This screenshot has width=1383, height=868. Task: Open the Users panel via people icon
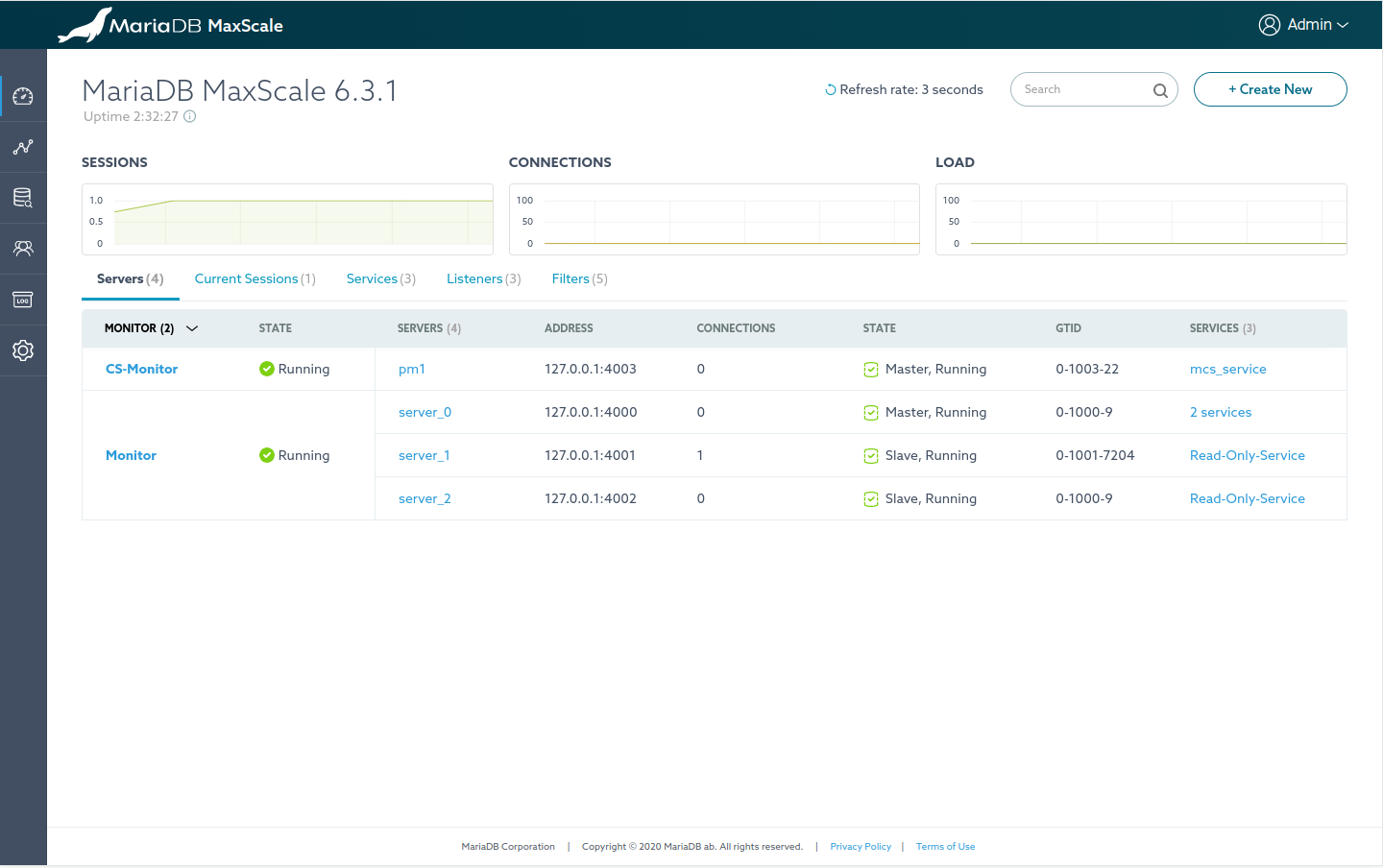tap(23, 248)
